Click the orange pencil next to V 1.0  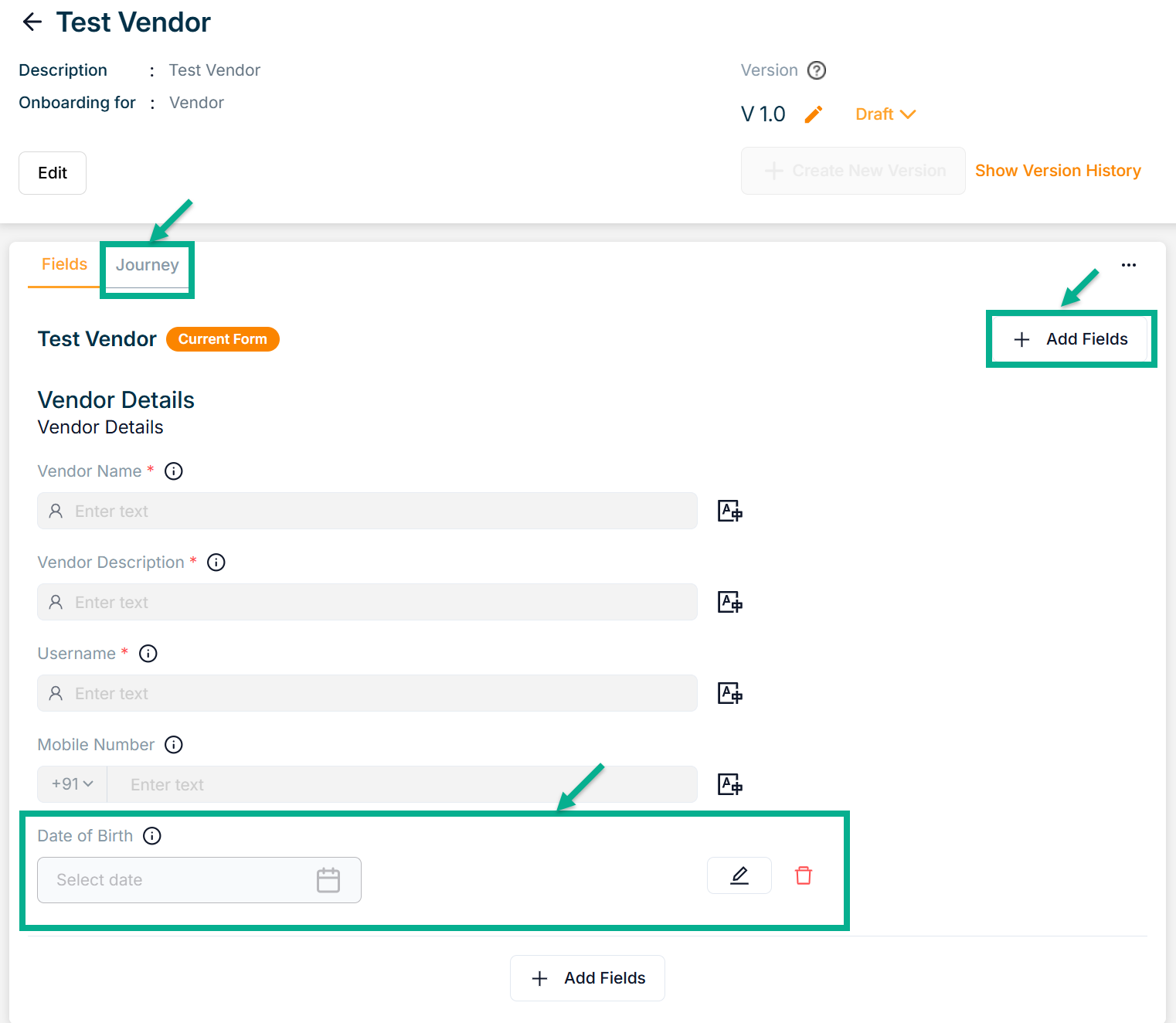[x=813, y=114]
